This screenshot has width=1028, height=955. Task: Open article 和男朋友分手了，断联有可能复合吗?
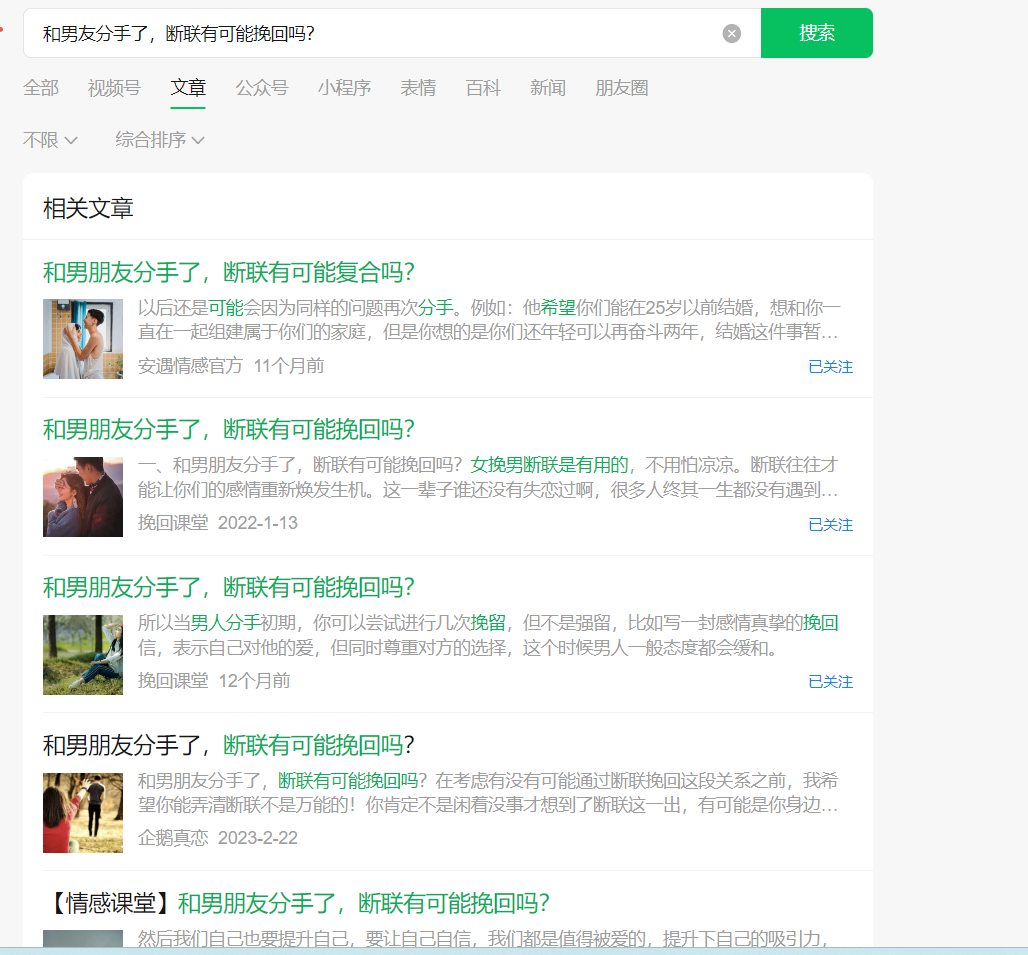(229, 272)
